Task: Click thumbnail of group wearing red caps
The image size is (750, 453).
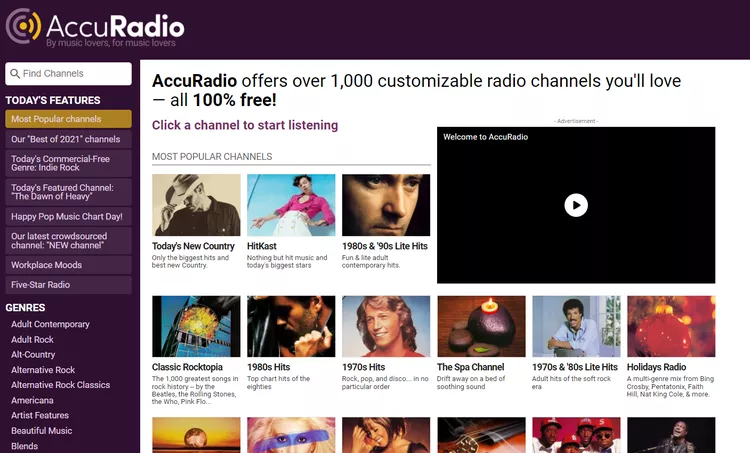Action: coord(576,435)
